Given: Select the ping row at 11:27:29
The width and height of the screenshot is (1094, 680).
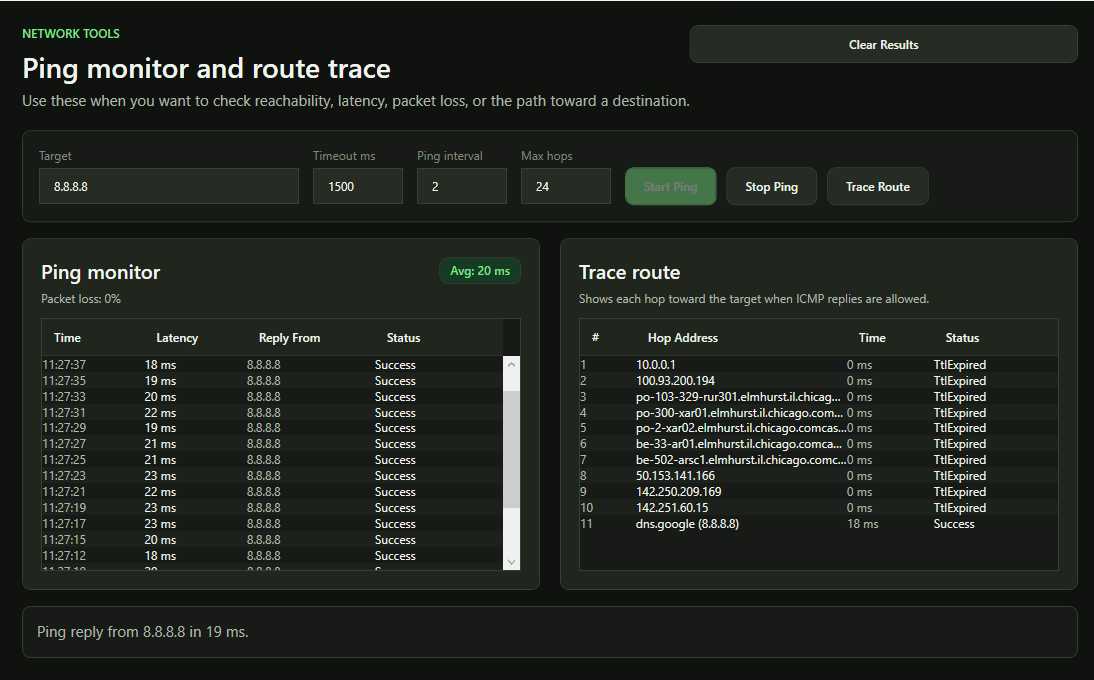Looking at the screenshot, I should tap(272, 428).
